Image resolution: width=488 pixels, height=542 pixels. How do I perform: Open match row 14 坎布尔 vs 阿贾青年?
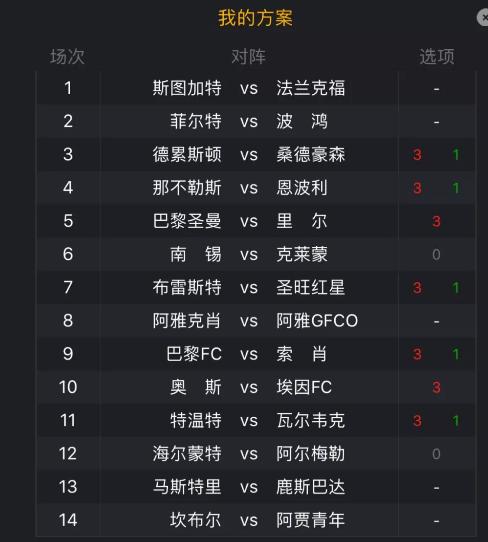coord(256,520)
